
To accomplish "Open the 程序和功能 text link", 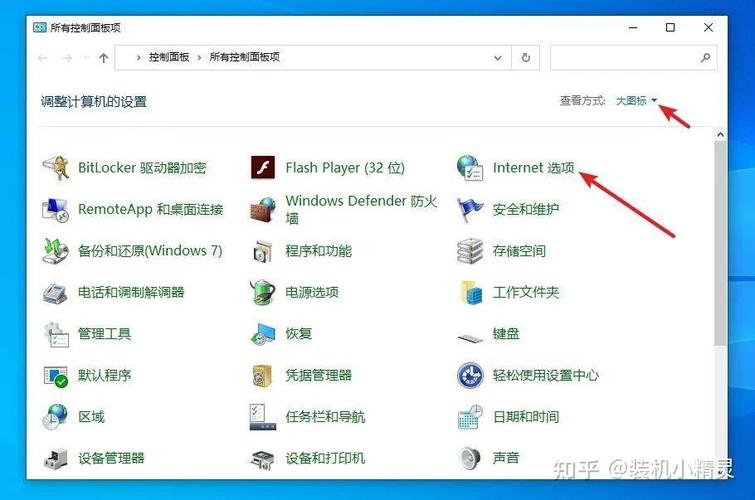I will [x=318, y=251].
